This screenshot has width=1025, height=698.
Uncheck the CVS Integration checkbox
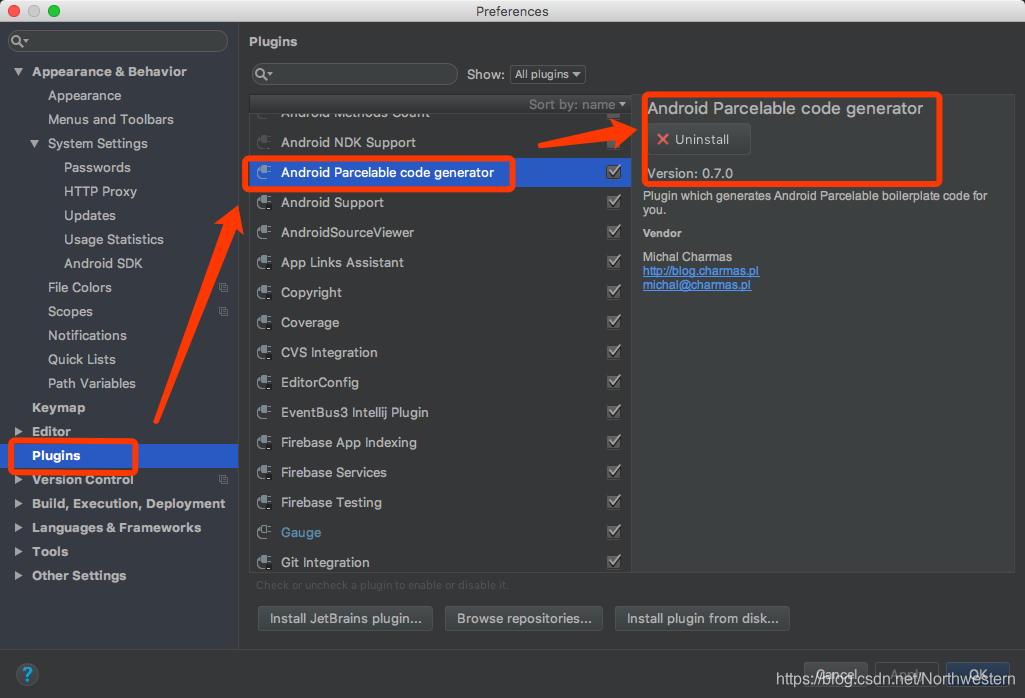(614, 352)
